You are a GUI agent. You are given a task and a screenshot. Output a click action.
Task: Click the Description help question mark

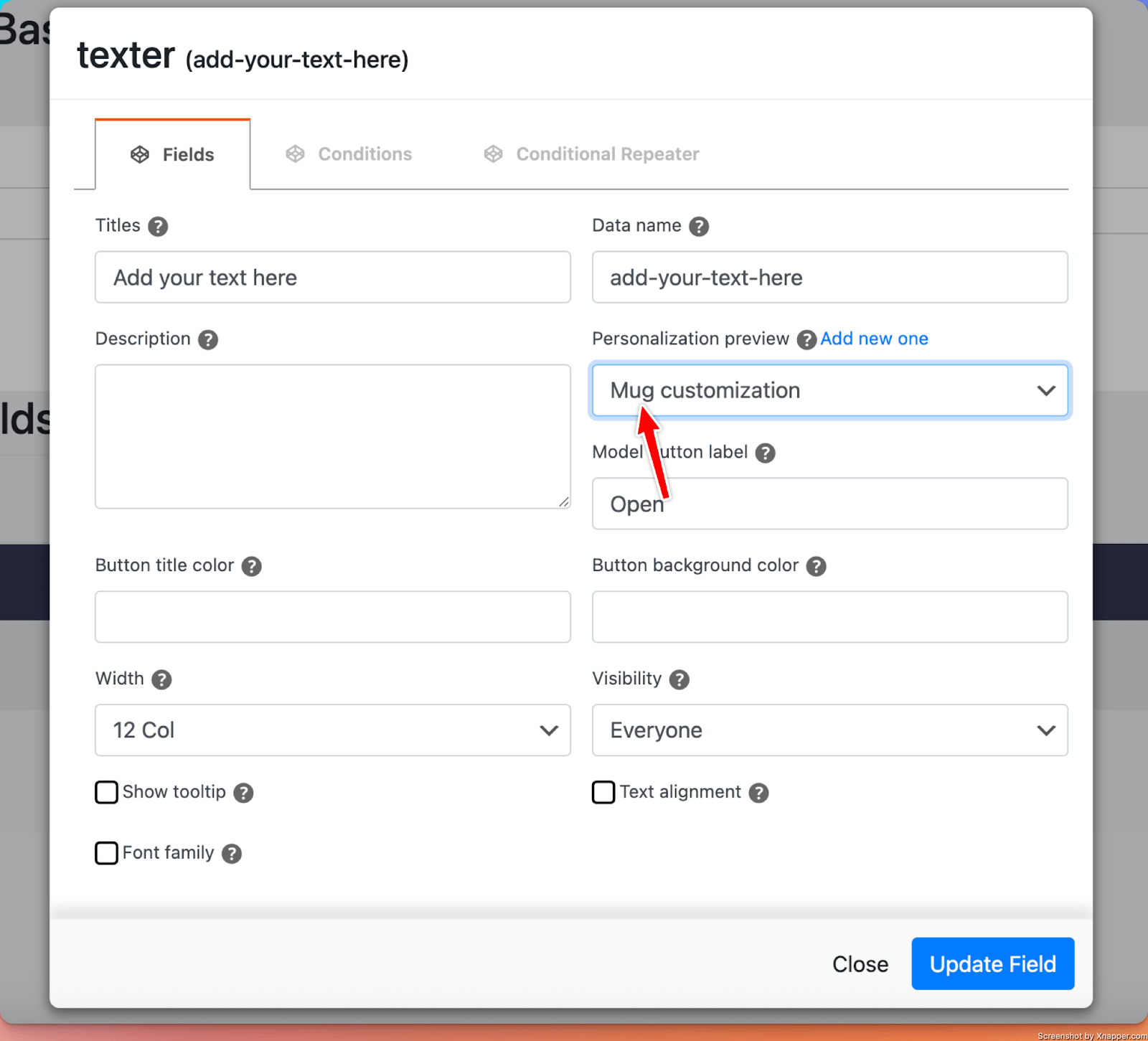(x=208, y=339)
